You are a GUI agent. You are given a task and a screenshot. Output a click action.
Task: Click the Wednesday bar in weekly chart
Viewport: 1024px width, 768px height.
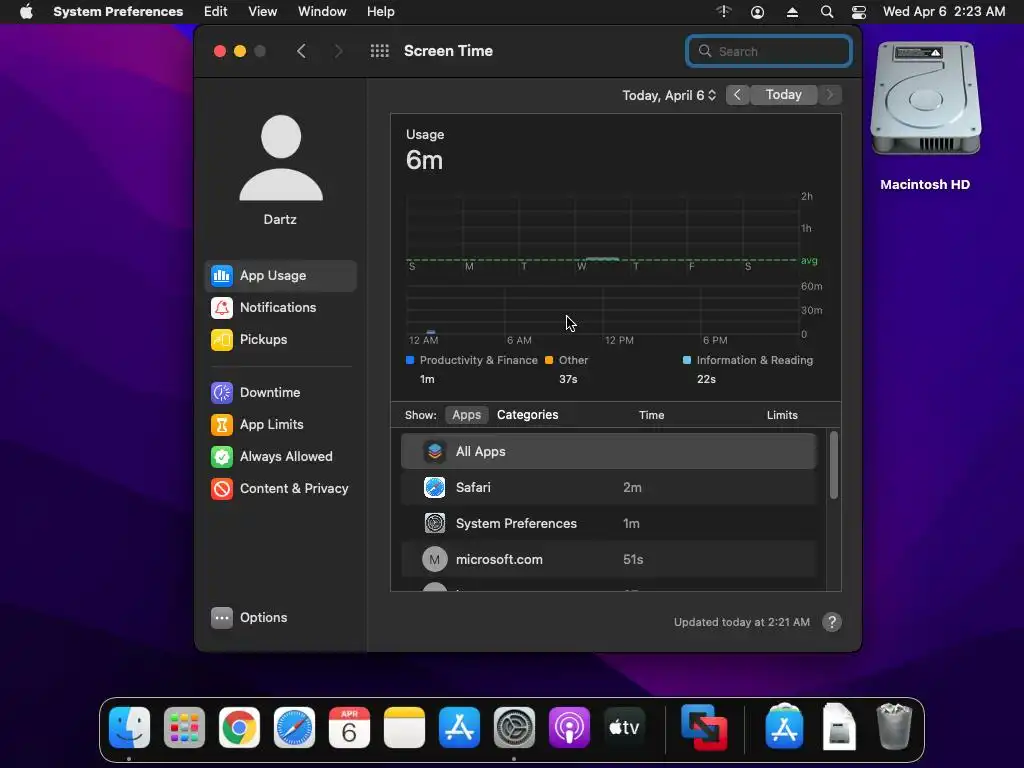point(602,259)
